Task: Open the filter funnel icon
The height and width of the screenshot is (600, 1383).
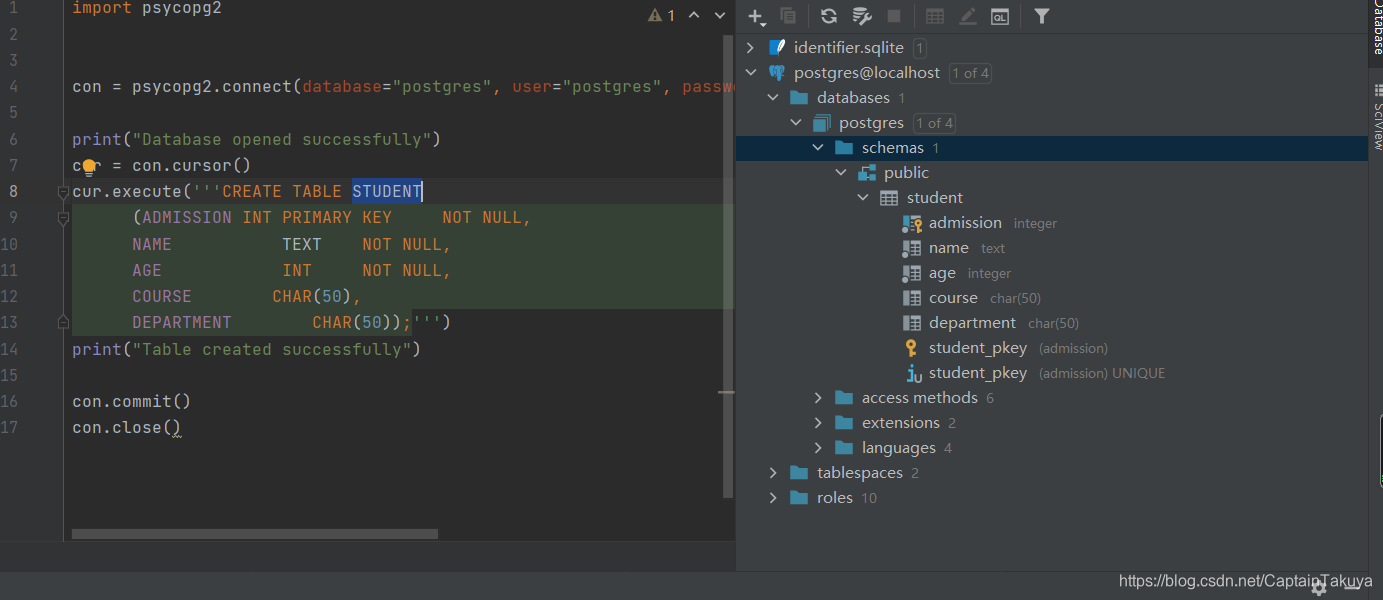Action: (x=1041, y=16)
